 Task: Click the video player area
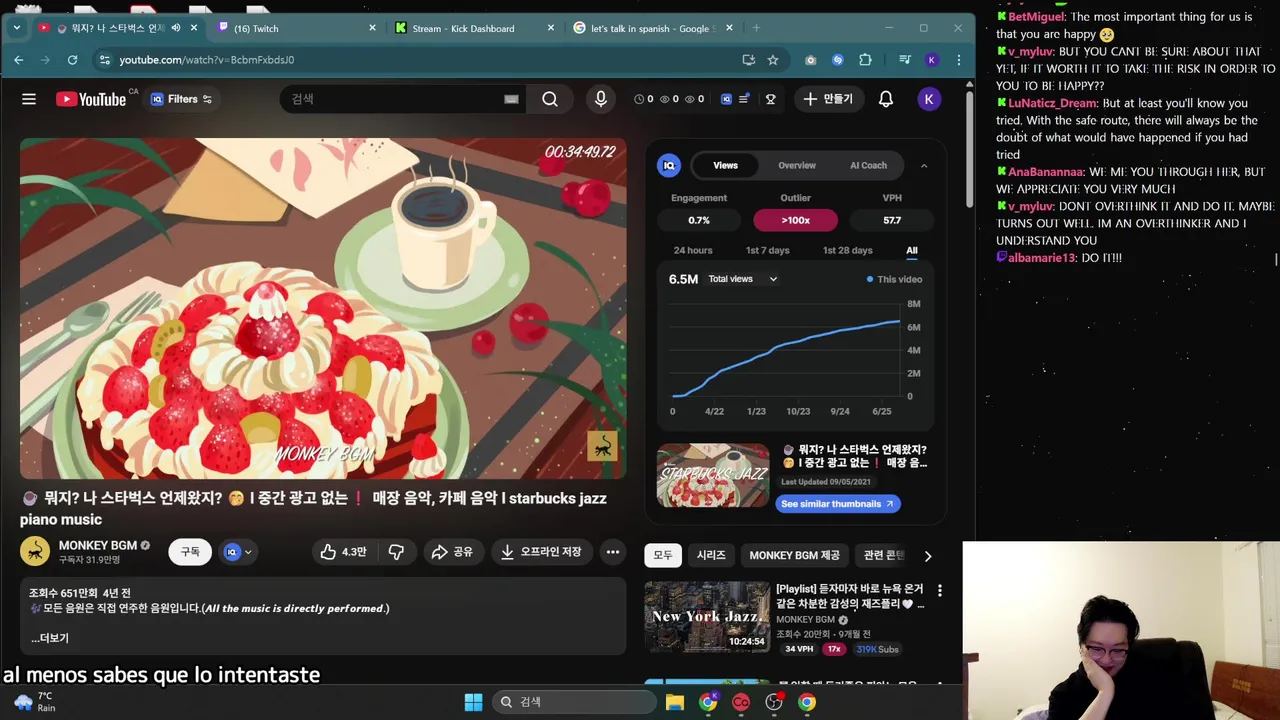[323, 309]
